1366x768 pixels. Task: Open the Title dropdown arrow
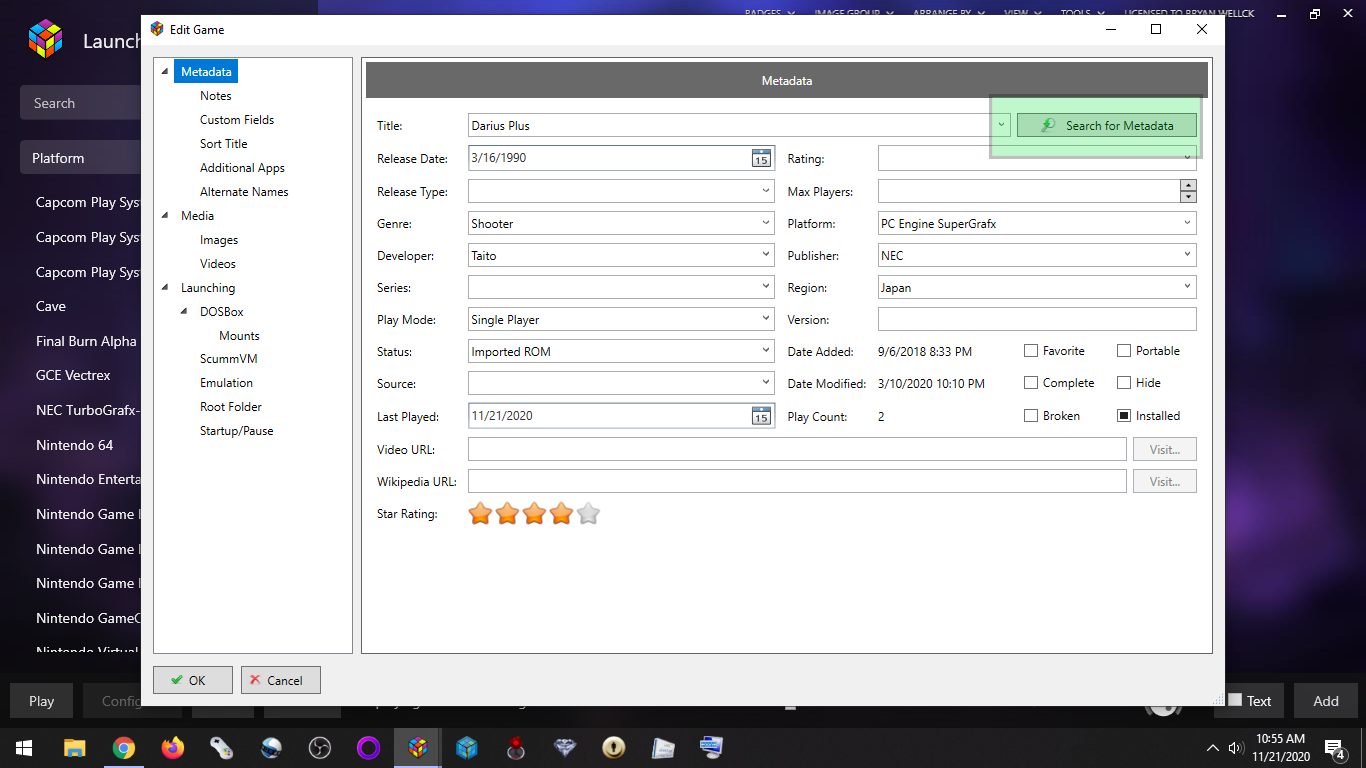tap(1003, 125)
